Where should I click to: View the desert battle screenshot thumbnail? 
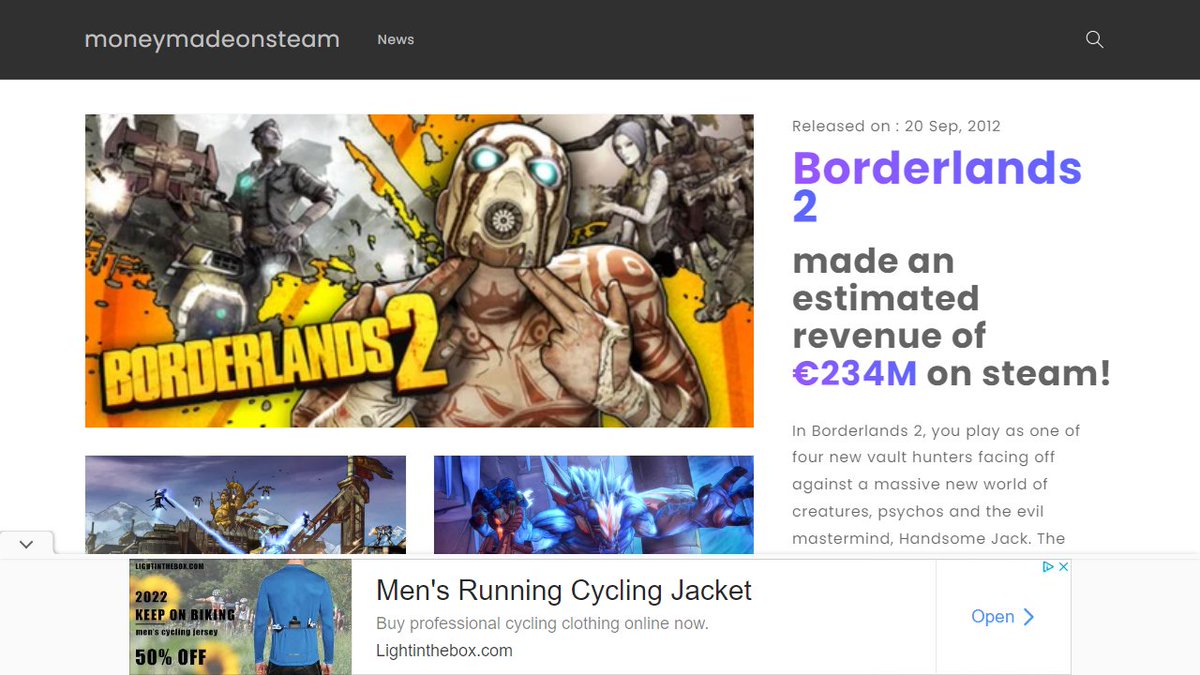pos(245,505)
